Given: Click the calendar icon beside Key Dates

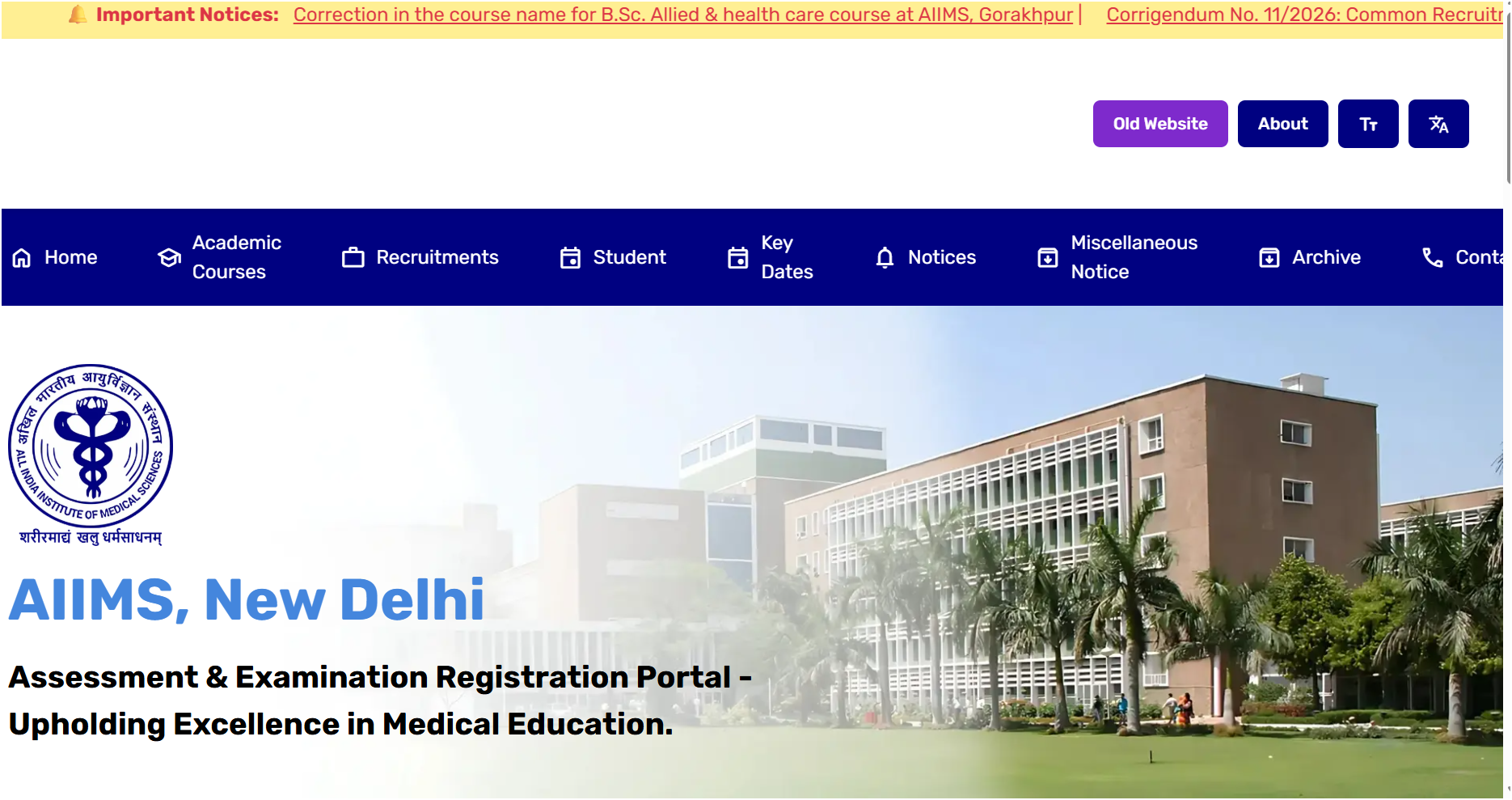Looking at the screenshot, I should [738, 258].
